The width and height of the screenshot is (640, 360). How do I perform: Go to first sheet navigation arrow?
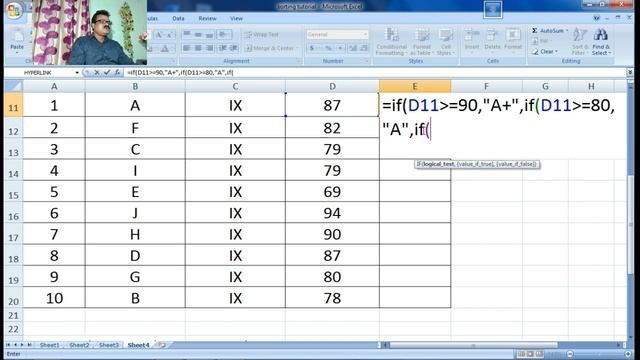click(x=8, y=345)
